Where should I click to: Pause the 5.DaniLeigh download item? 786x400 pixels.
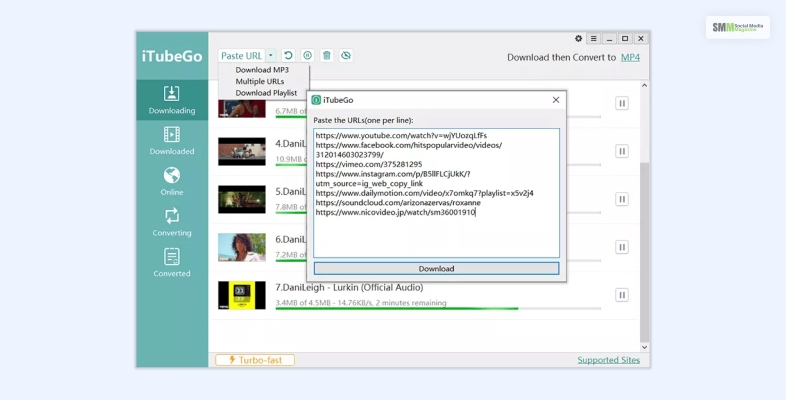coord(622,199)
